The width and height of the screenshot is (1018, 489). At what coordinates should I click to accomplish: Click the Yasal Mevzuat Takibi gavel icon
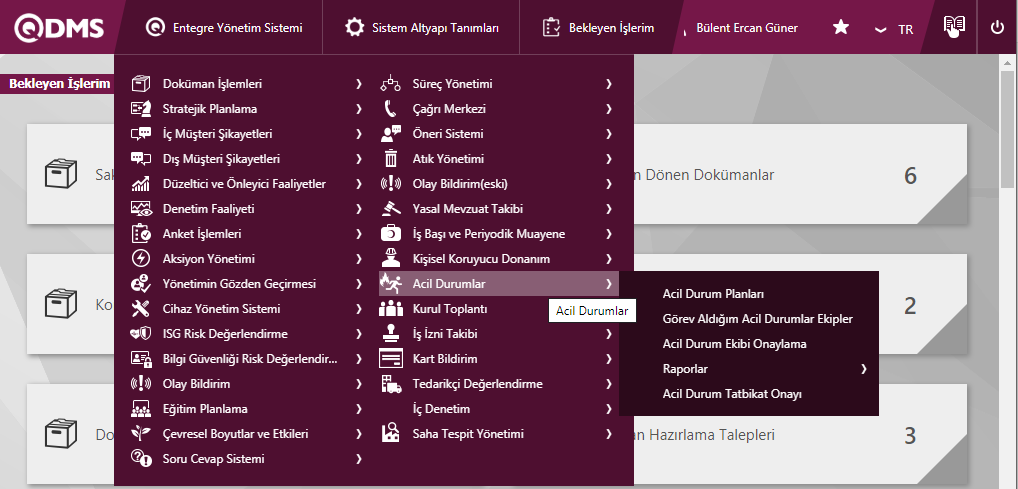point(391,209)
